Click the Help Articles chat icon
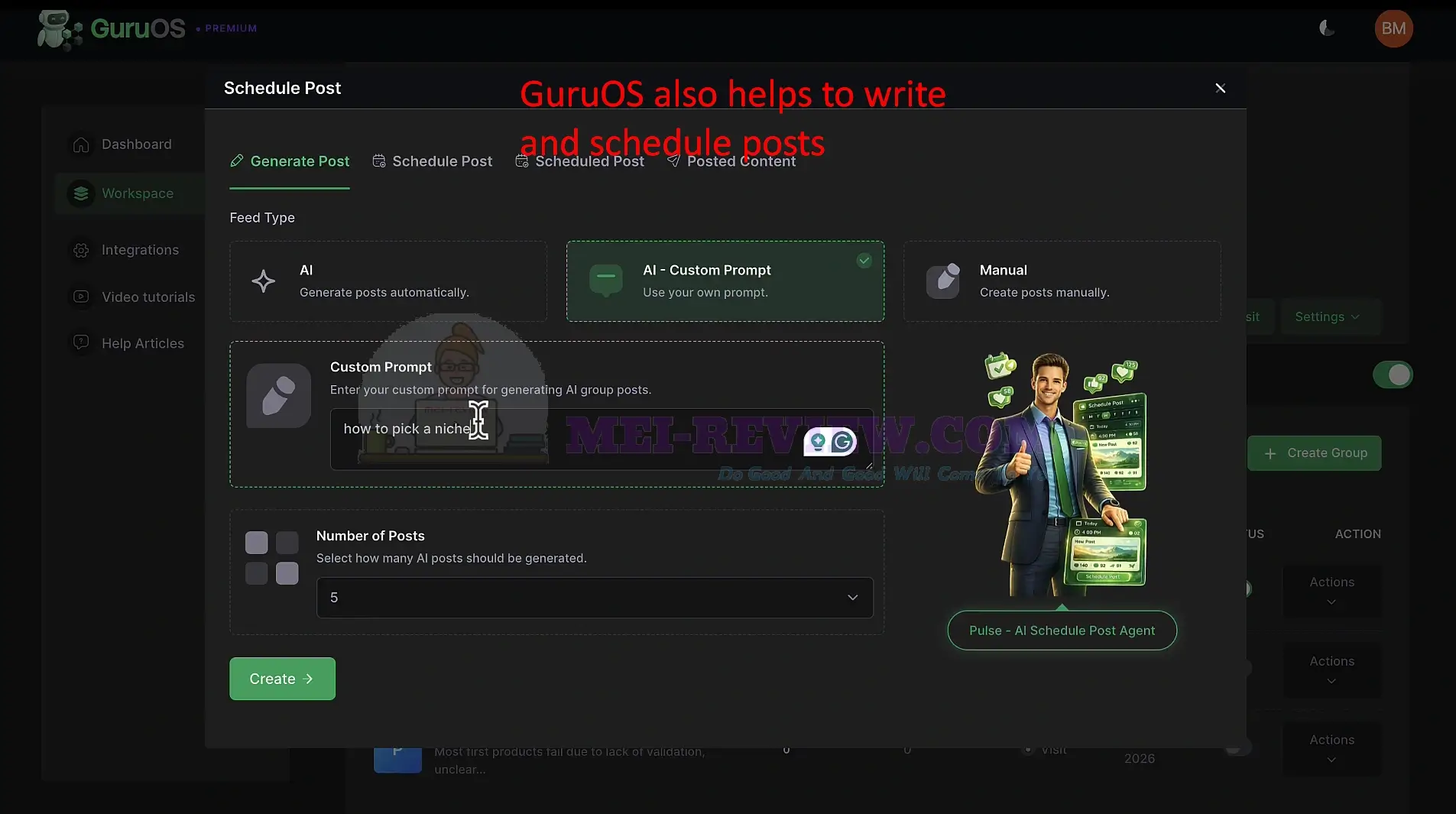The width and height of the screenshot is (1456, 814). point(81,342)
